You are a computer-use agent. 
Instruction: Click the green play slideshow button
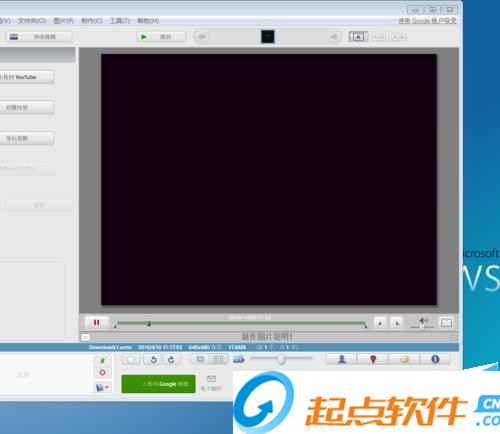161,37
